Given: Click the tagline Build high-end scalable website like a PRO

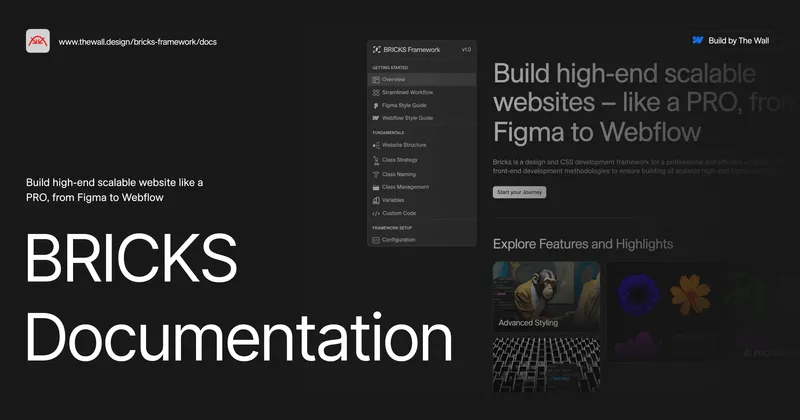Looking at the screenshot, I should coord(114,190).
